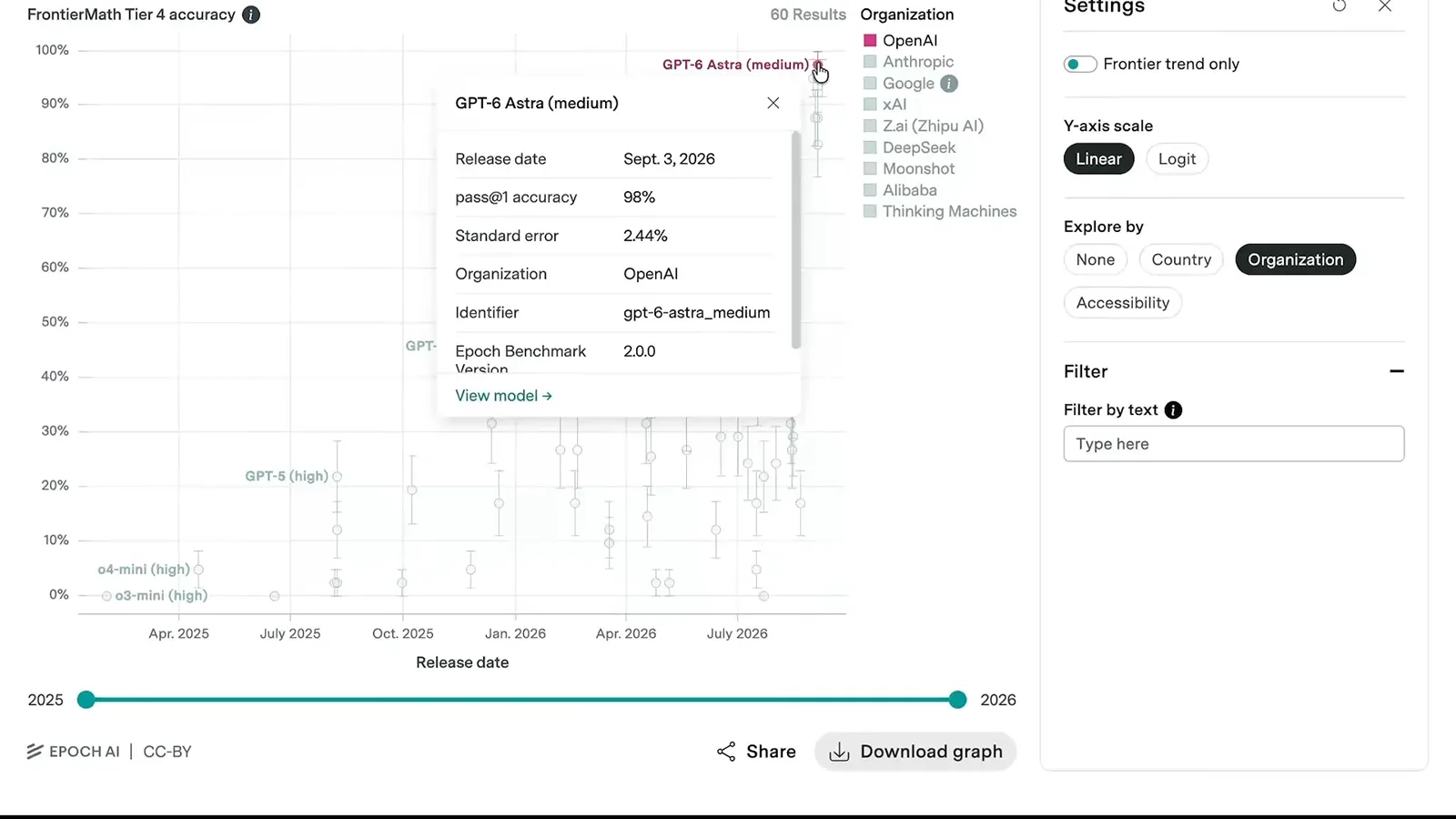The width and height of the screenshot is (1456, 819).
Task: Click the Epoch AI logo
Action: (x=74, y=752)
